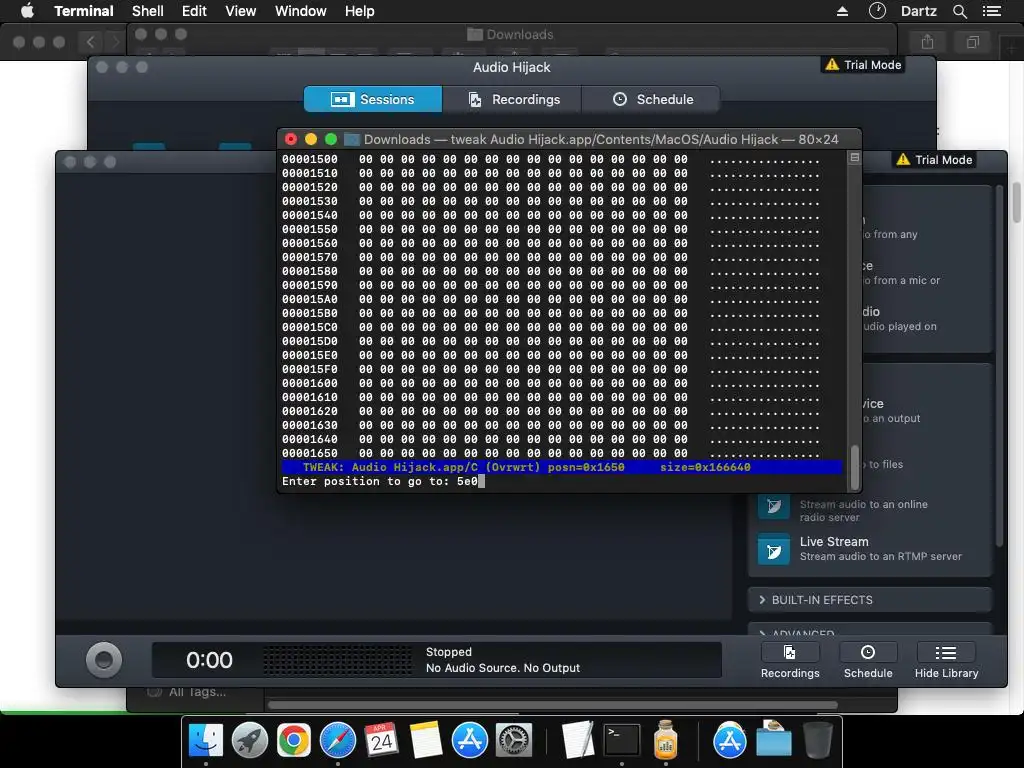This screenshot has height=768, width=1024.
Task: Click the Finder horizontal scrollbar at bottom
Action: (x=553, y=705)
